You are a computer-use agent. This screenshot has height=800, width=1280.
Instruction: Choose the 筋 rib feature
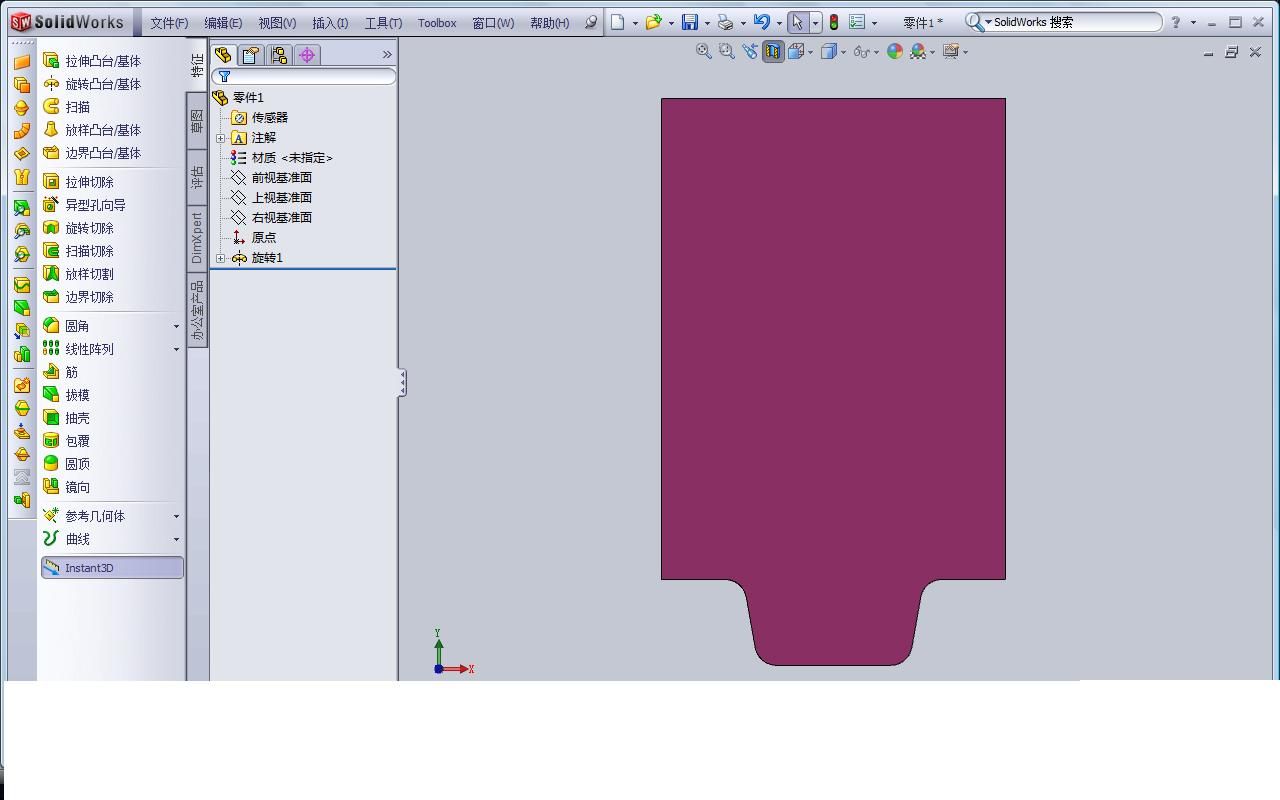click(60, 372)
